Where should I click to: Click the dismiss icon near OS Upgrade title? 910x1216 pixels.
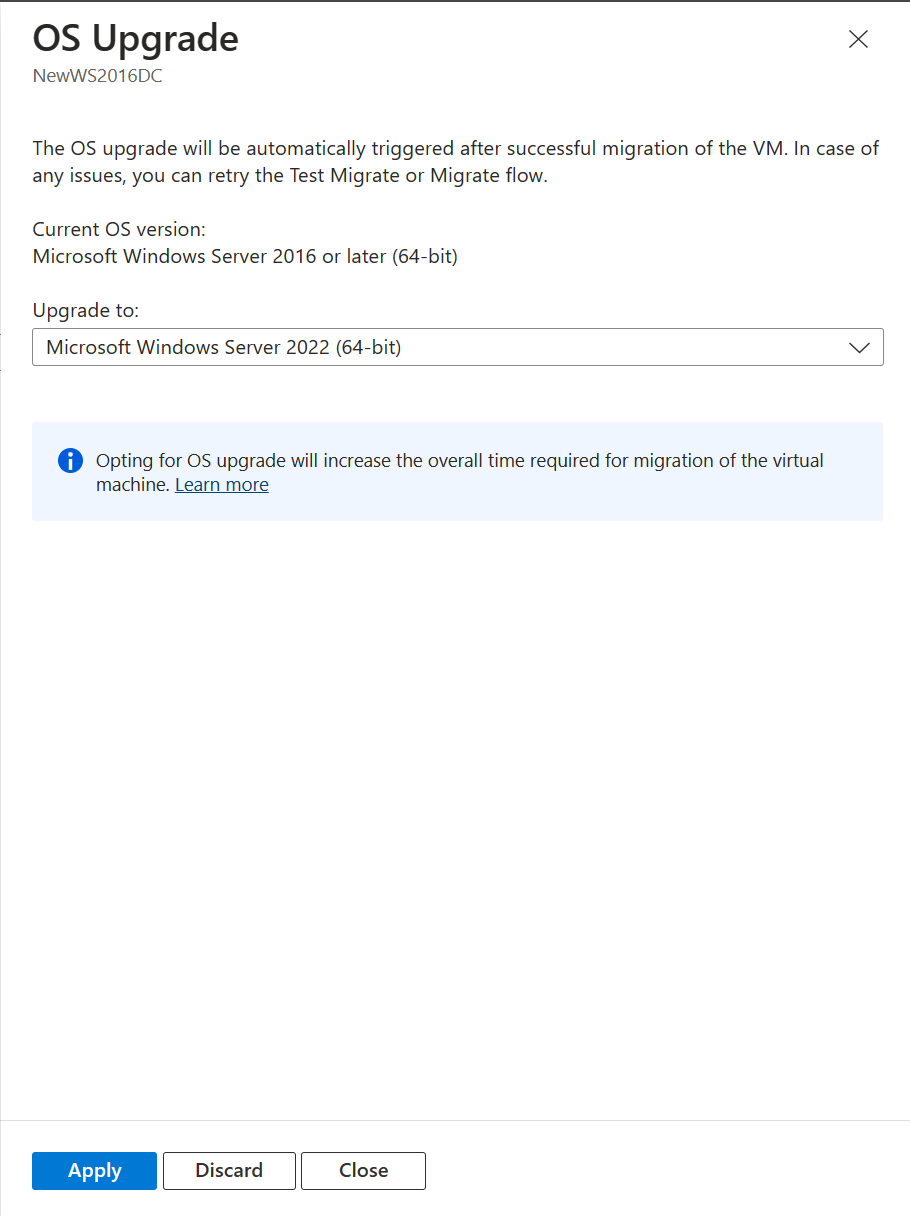[858, 40]
